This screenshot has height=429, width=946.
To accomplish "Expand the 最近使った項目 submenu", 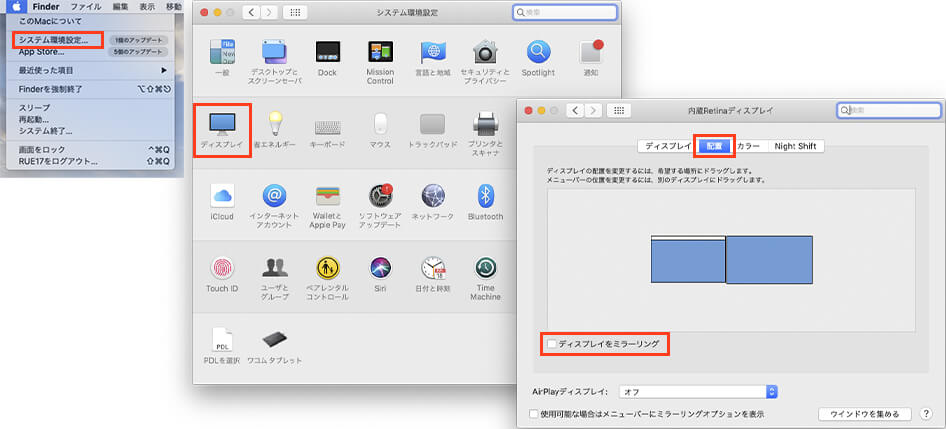I will coord(92,71).
